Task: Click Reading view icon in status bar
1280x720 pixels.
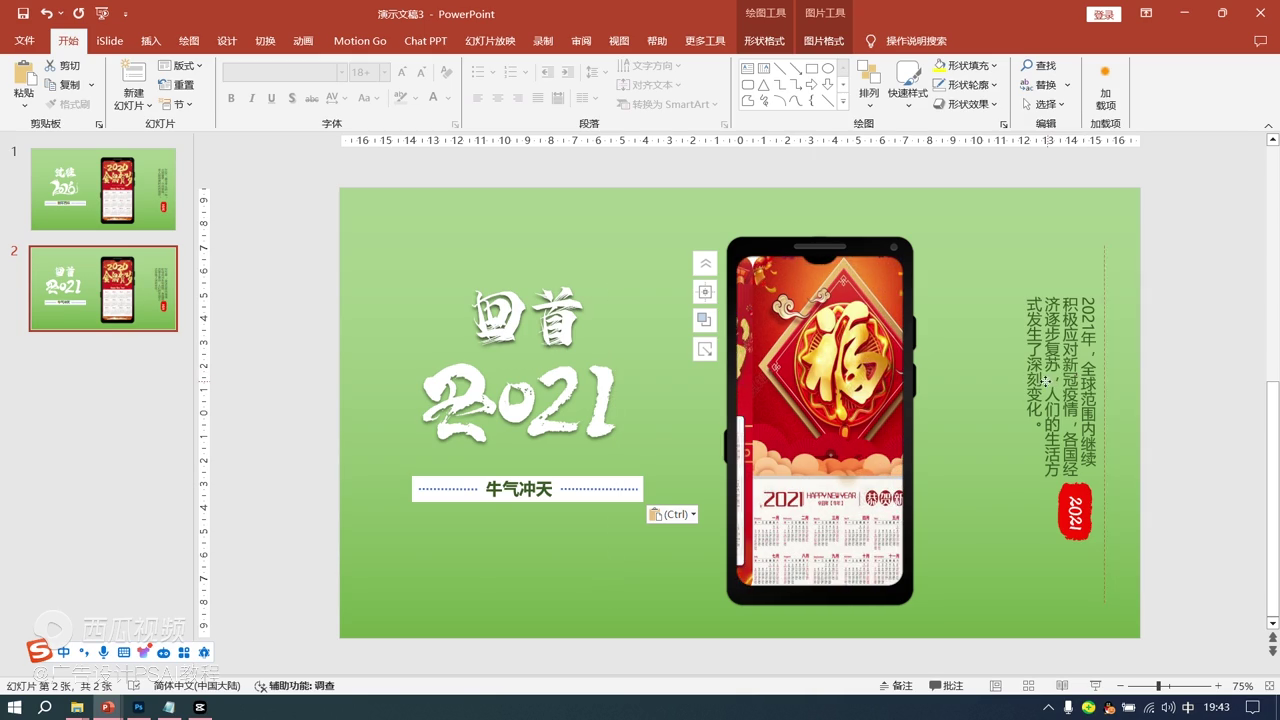Action: coord(1062,686)
